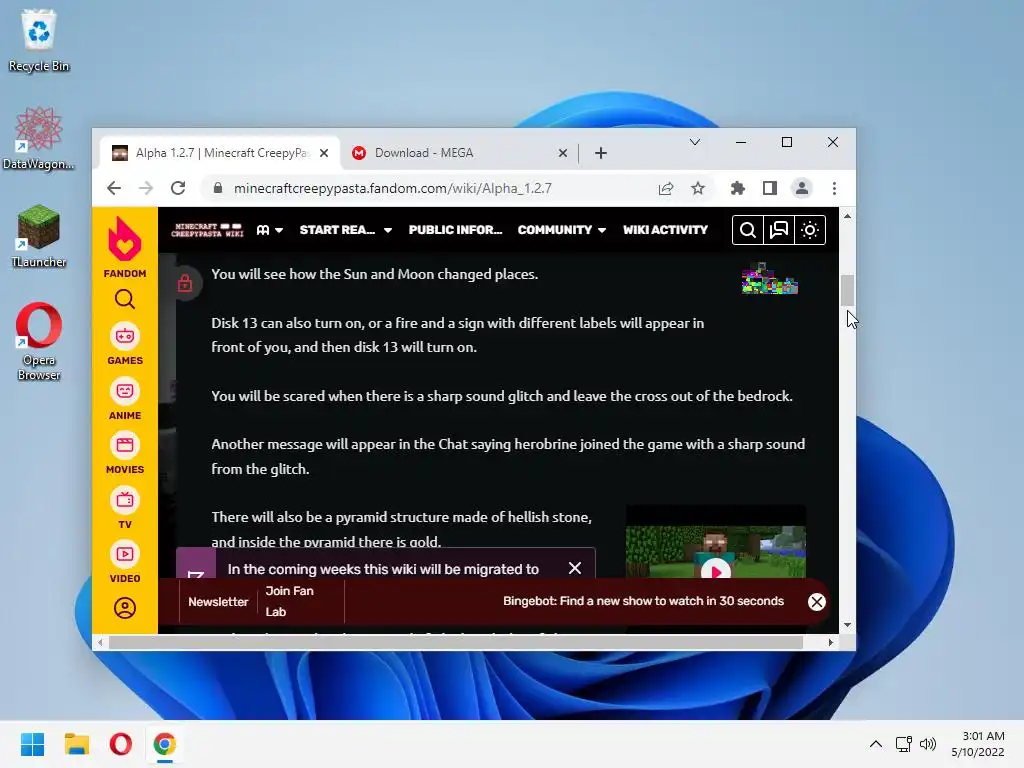Click the Chrome taskbar icon
1024x768 pixels.
coord(165,744)
